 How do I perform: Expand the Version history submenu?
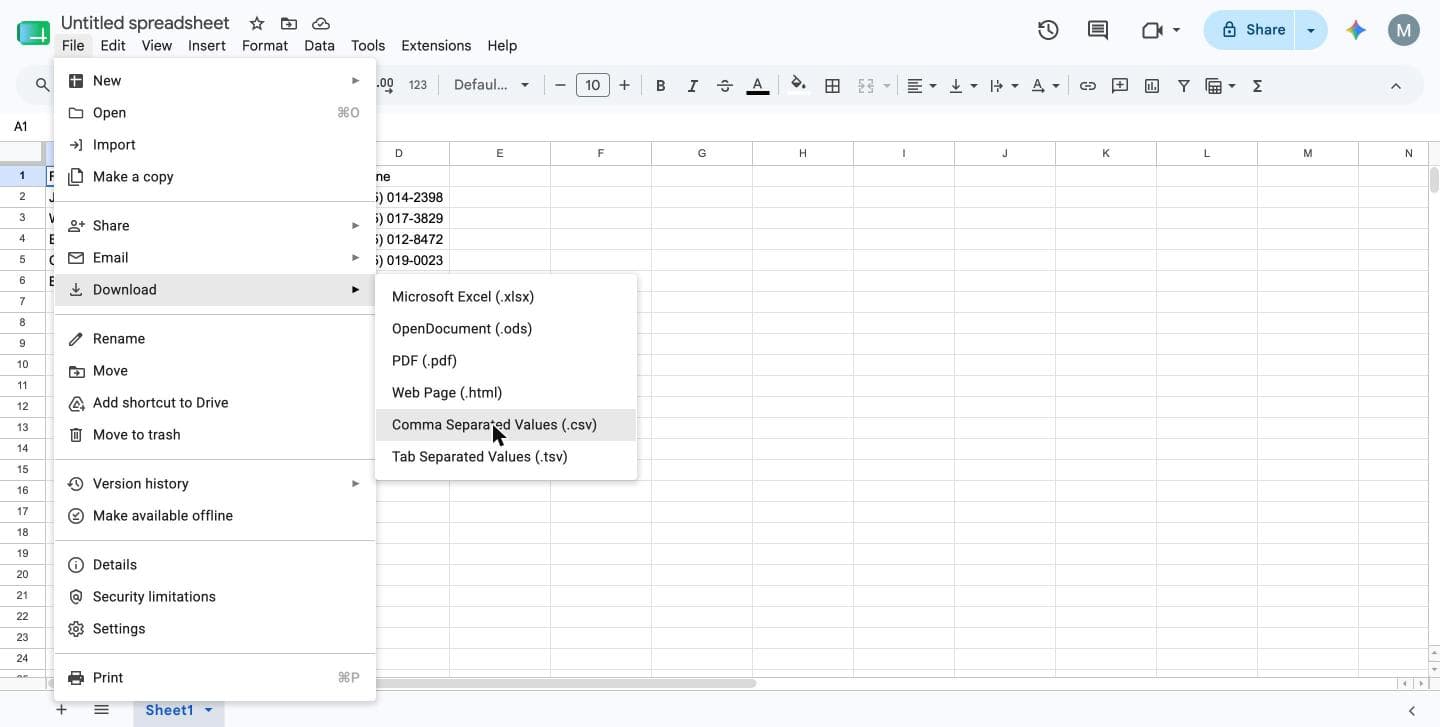point(215,484)
